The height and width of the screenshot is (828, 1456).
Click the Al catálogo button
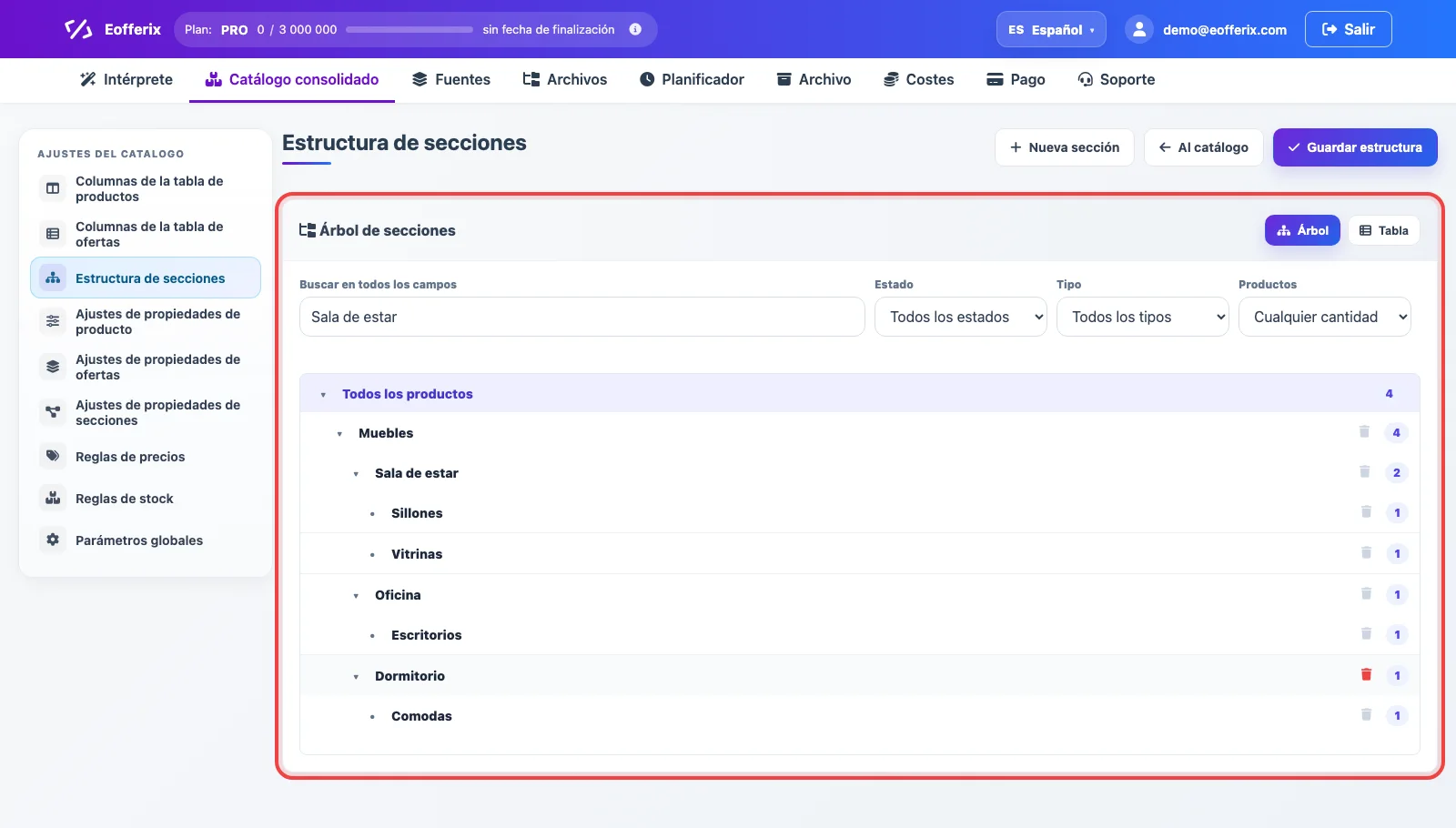click(x=1203, y=147)
